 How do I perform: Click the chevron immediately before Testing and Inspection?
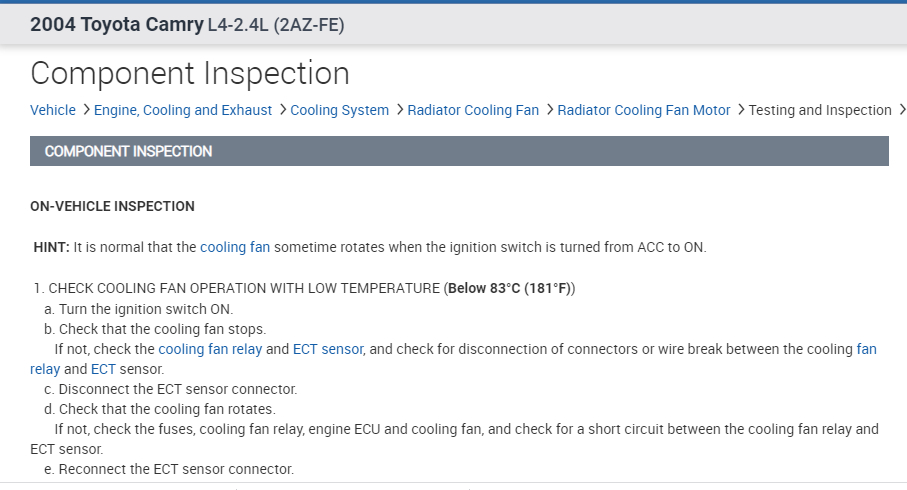[x=741, y=110]
